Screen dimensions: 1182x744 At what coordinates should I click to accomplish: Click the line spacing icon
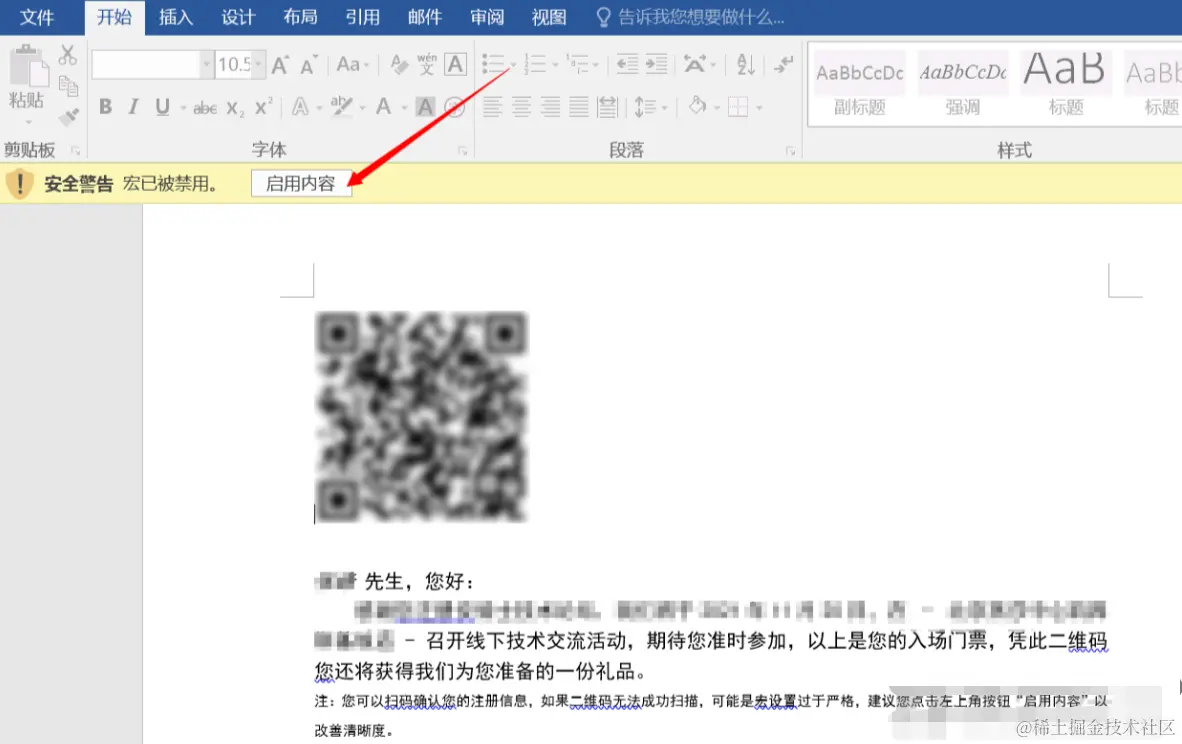645,107
